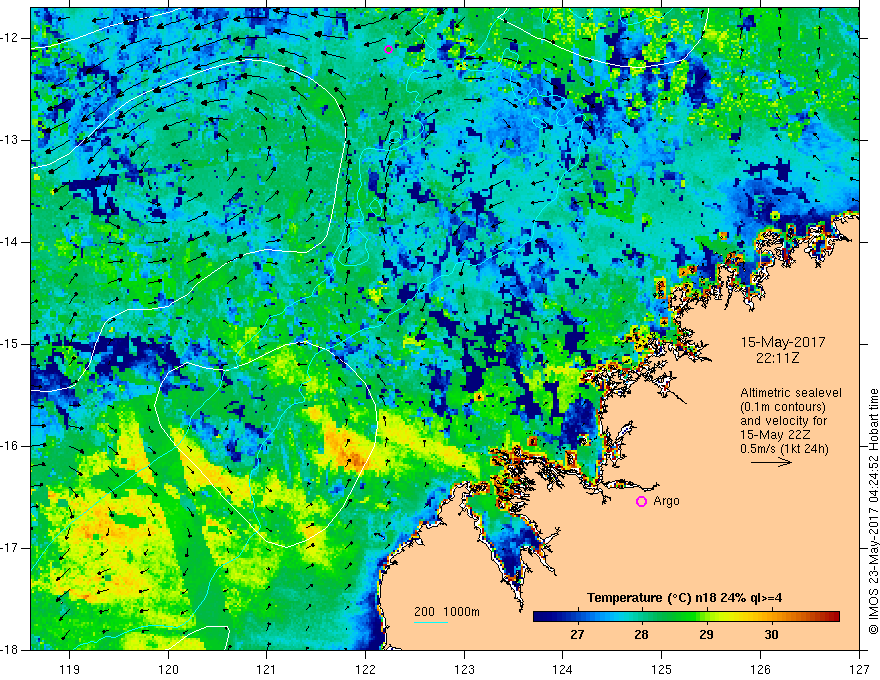The height and width of the screenshot is (680, 880).
Task: Click longitude axis label 126
Action: click(760, 669)
